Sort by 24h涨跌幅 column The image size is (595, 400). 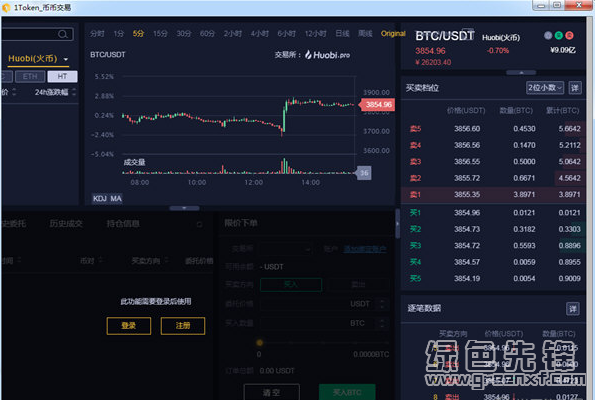(x=55, y=92)
